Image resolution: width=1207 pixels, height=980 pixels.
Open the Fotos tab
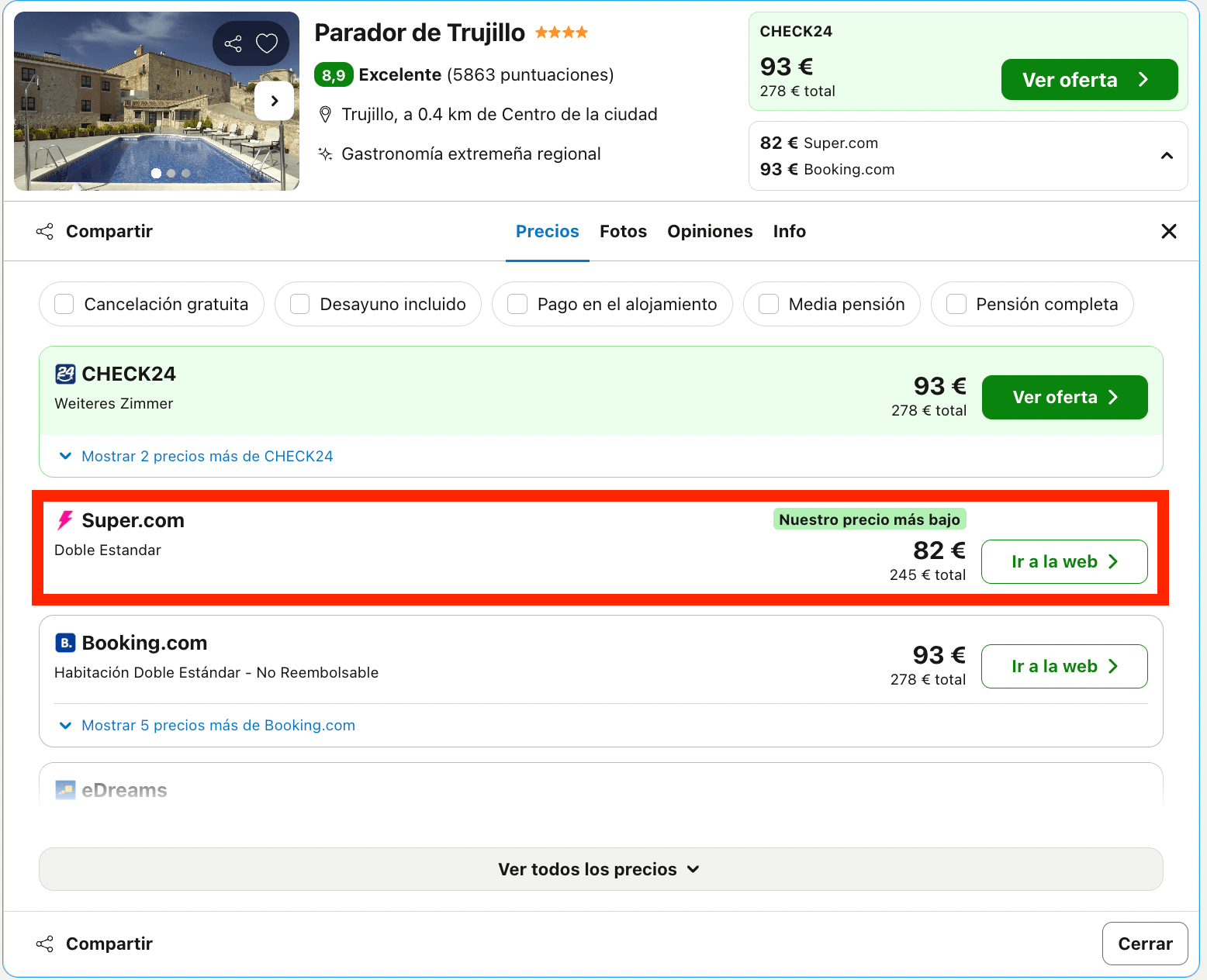point(623,231)
